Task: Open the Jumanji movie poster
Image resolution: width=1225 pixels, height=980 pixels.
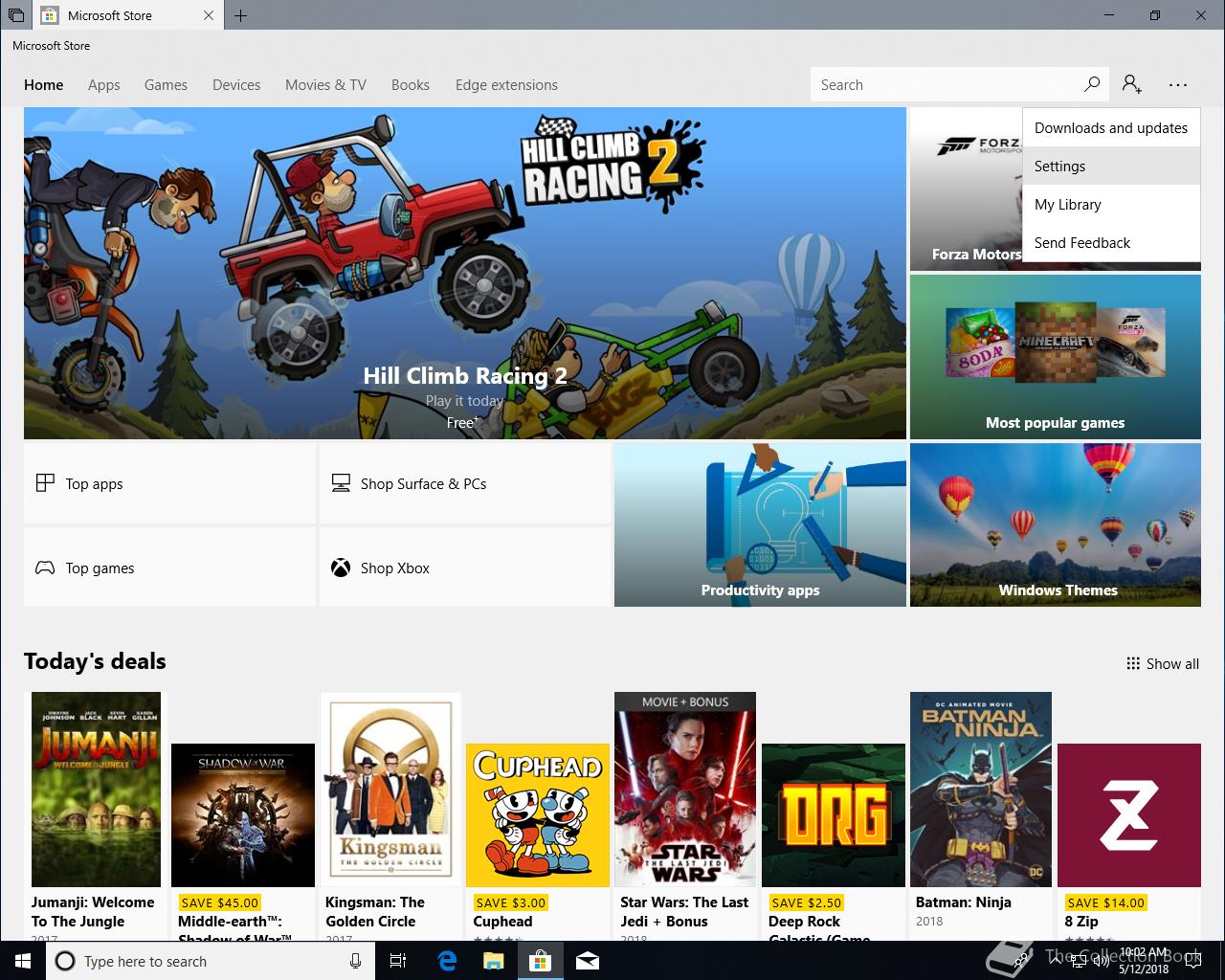Action: [x=96, y=790]
